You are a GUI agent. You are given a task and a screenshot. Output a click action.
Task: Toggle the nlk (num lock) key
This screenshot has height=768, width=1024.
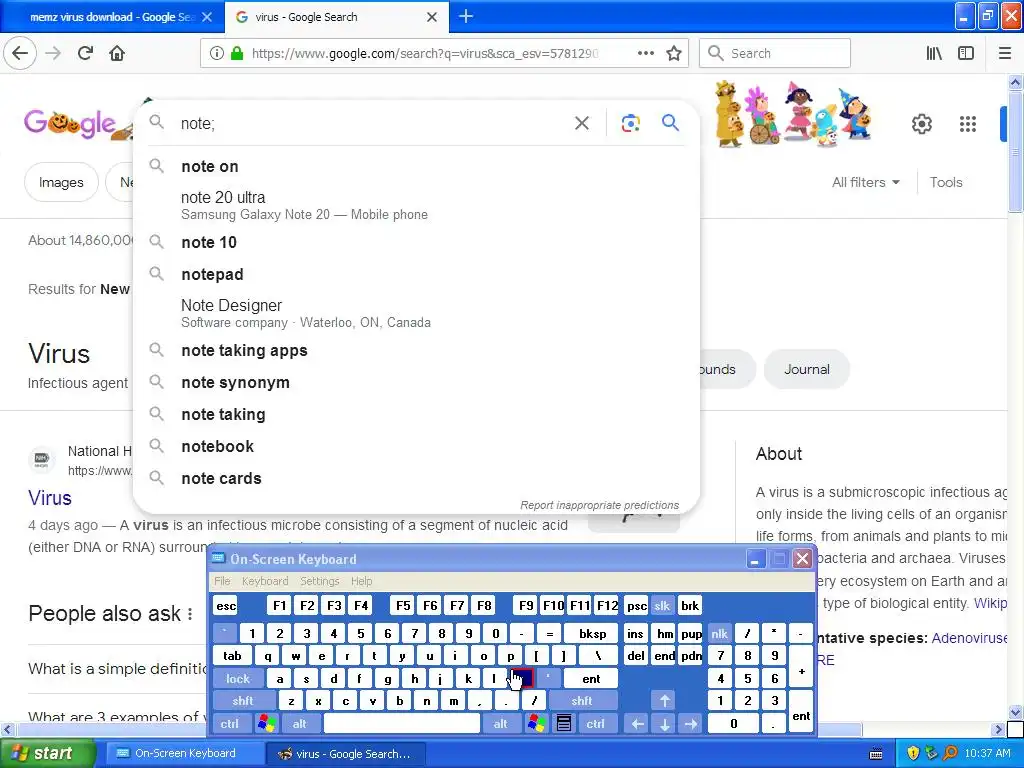click(719, 633)
